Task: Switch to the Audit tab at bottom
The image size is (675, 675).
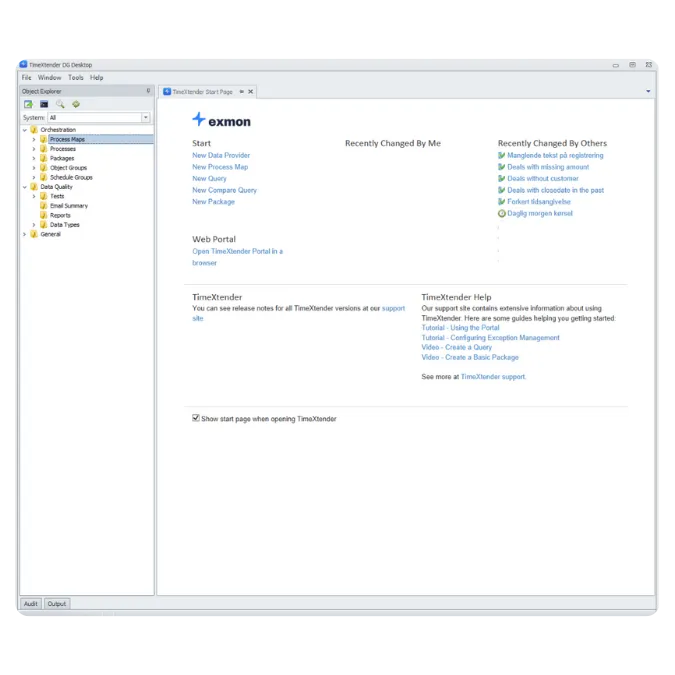Action: point(31,604)
